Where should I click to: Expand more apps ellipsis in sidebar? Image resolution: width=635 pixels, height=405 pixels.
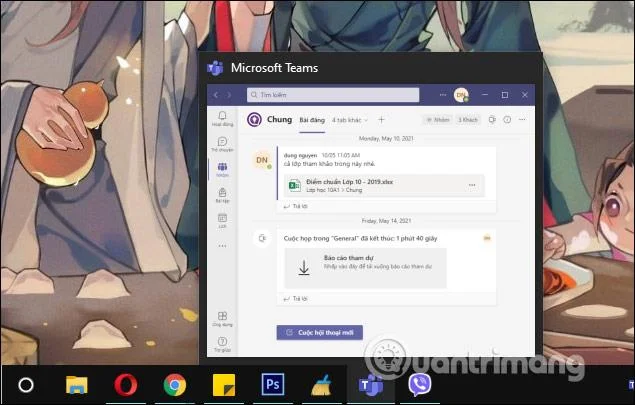tap(222, 246)
